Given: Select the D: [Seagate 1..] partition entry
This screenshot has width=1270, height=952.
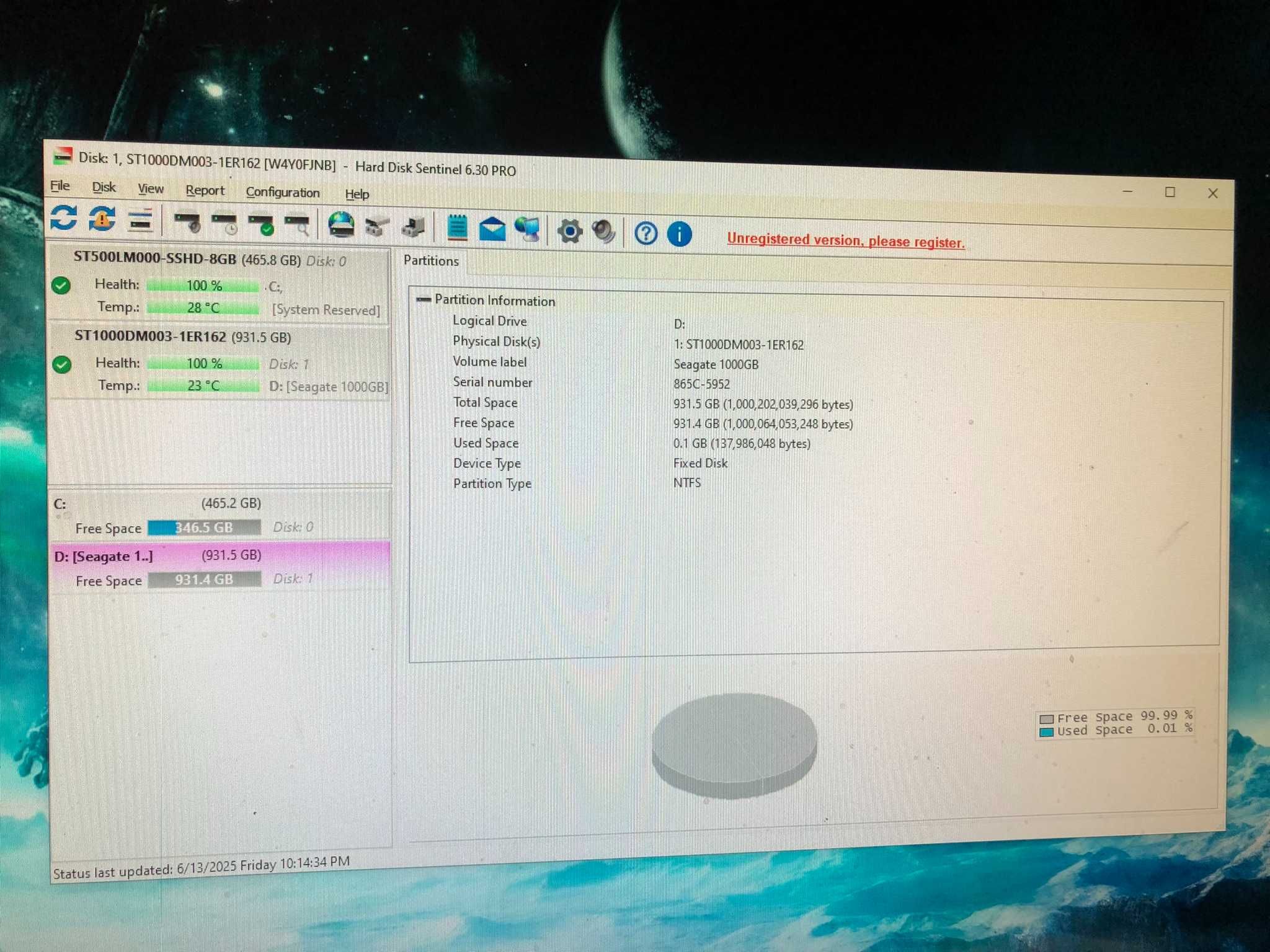Looking at the screenshot, I should [x=221, y=567].
